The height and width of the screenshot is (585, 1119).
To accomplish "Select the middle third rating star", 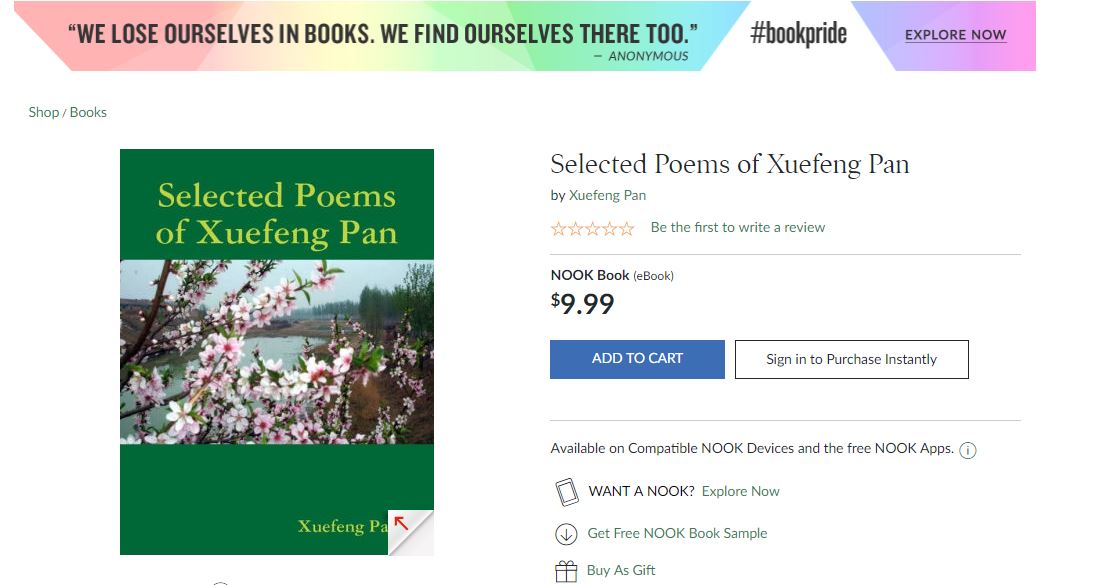I will click(x=593, y=229).
